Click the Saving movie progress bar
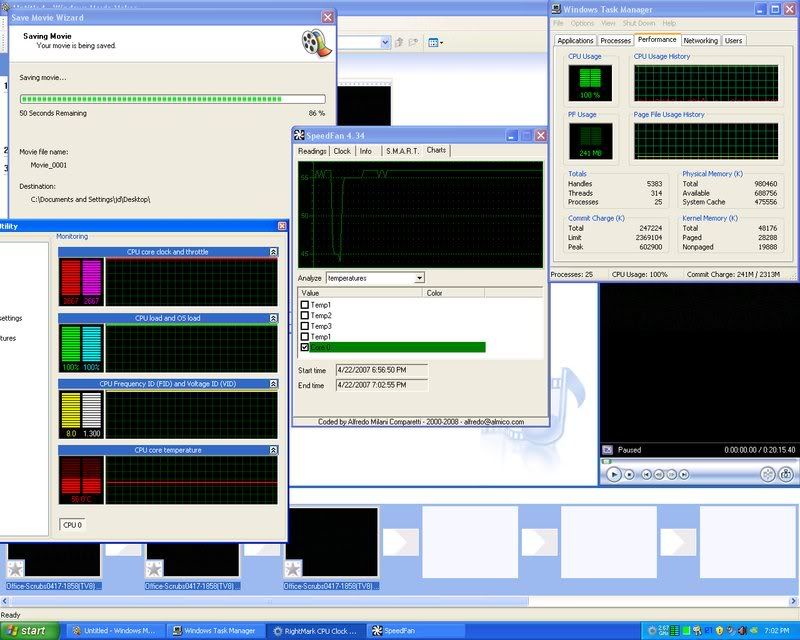Viewport: 800px width, 640px height. [x=172, y=99]
